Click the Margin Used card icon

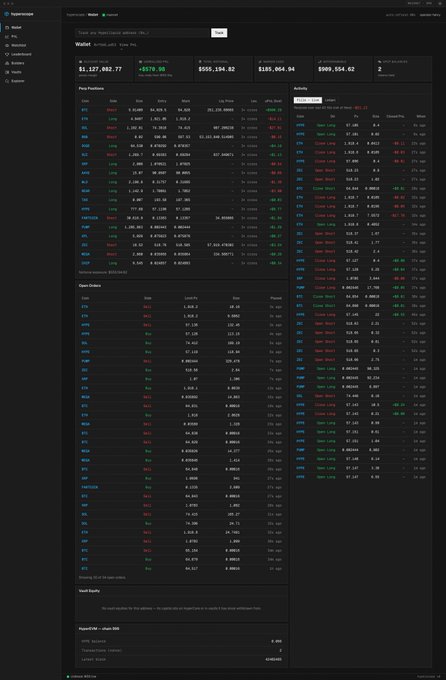click(260, 62)
